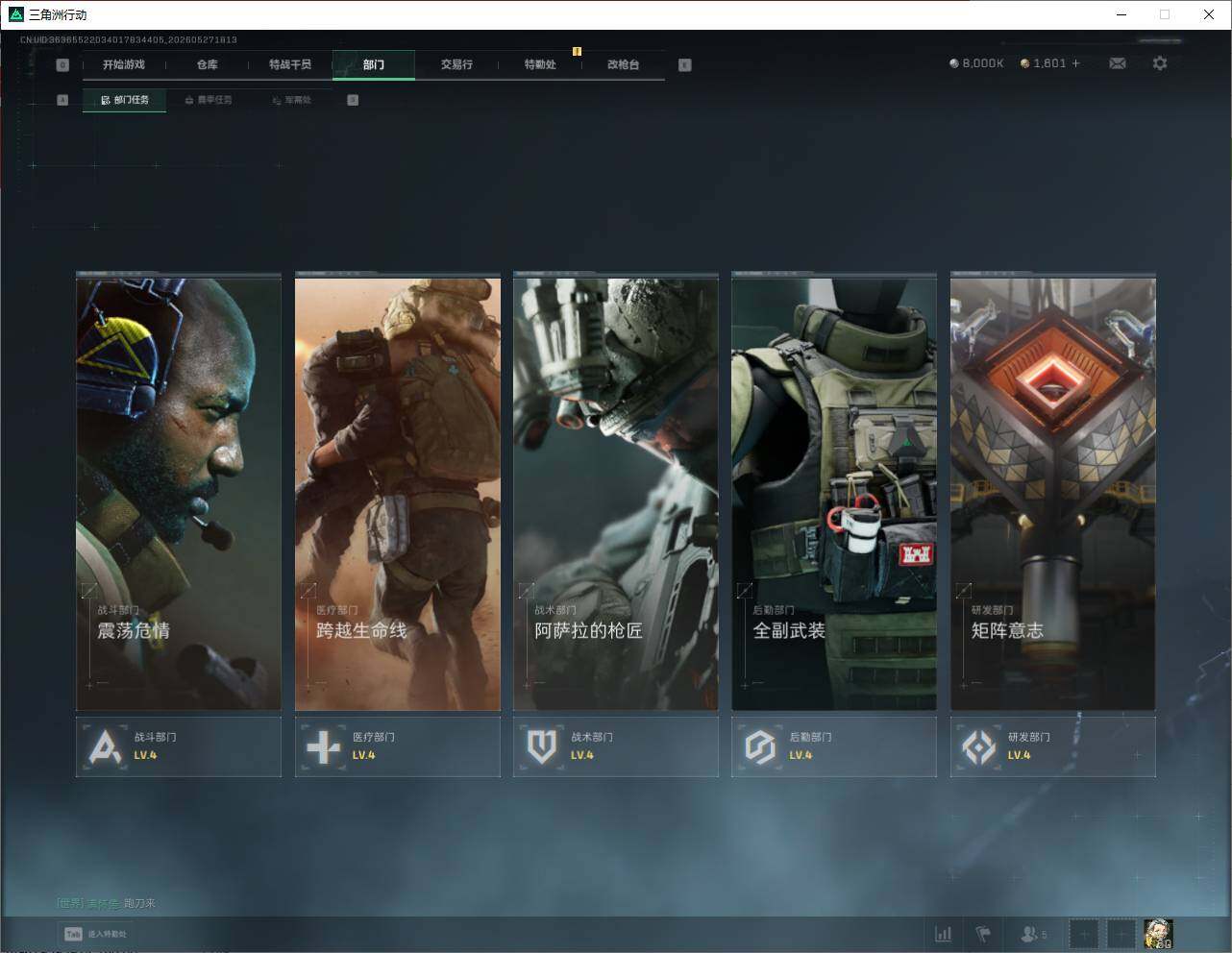Viewport: 1232px width, 953px height.
Task: Click the first empty squad slot plus
Action: 1084,934
